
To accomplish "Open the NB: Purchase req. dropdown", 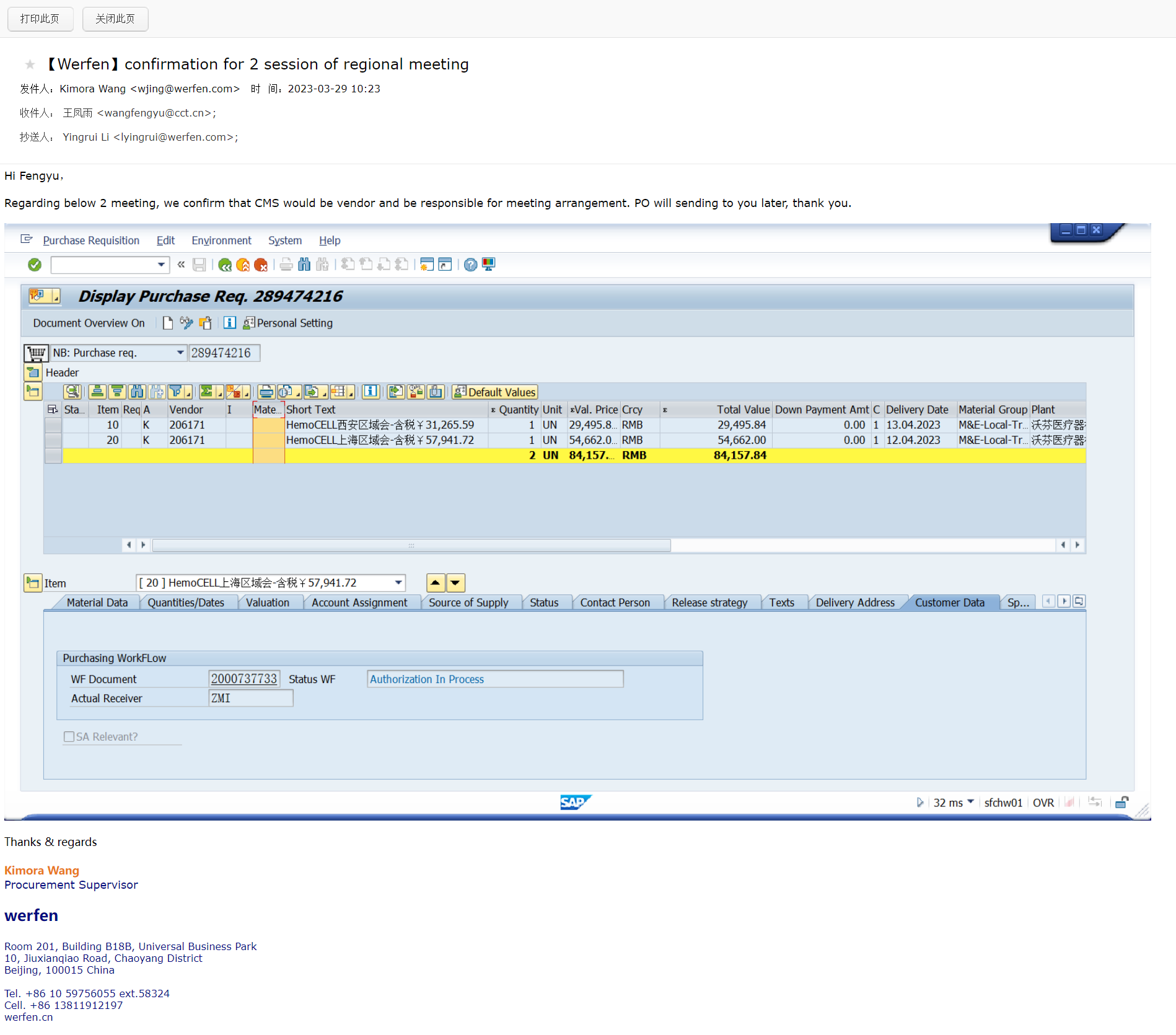I will tap(180, 353).
